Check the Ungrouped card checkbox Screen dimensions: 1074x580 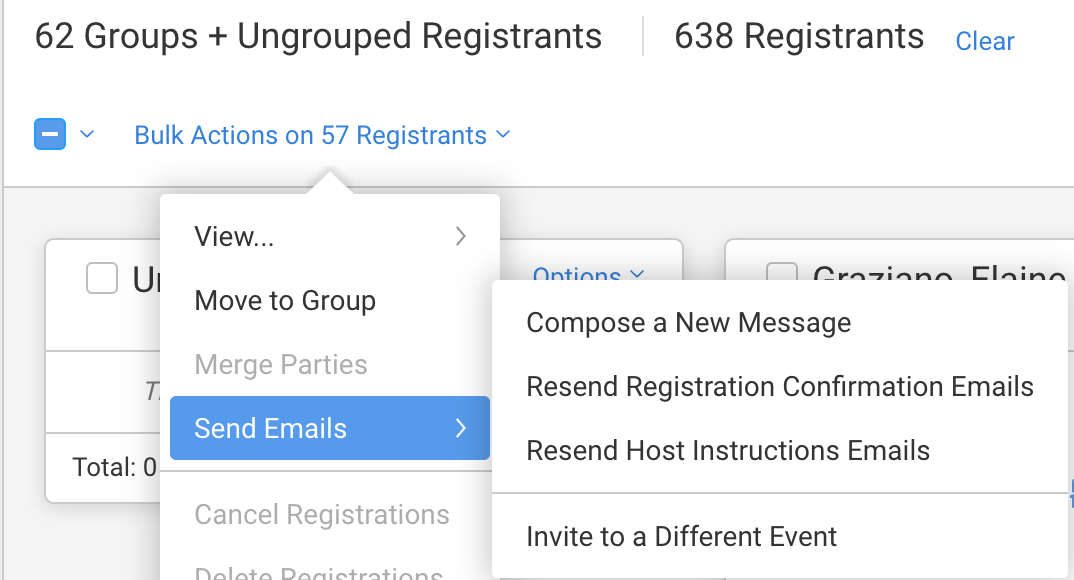pos(102,278)
